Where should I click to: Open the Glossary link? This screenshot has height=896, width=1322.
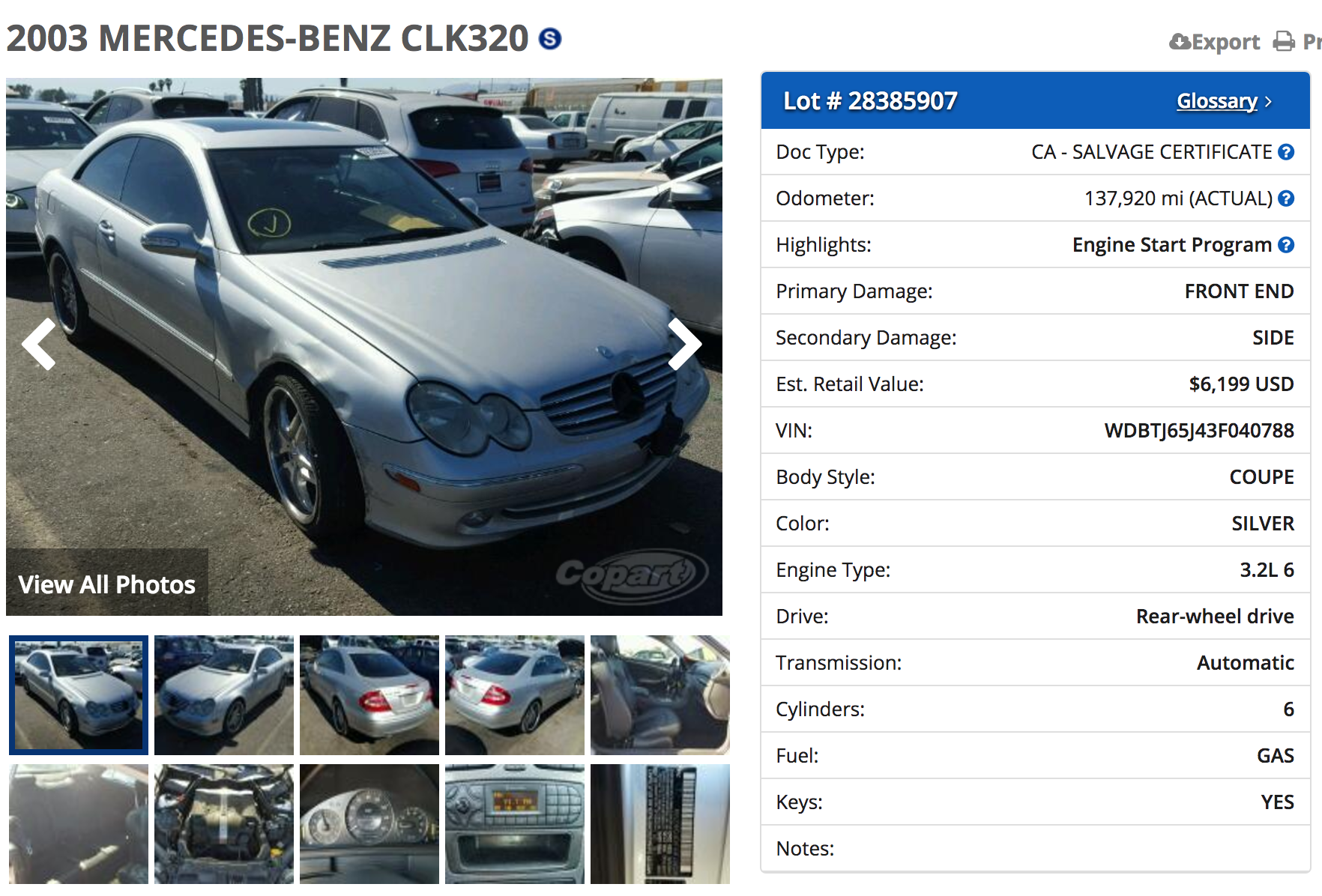[1217, 101]
